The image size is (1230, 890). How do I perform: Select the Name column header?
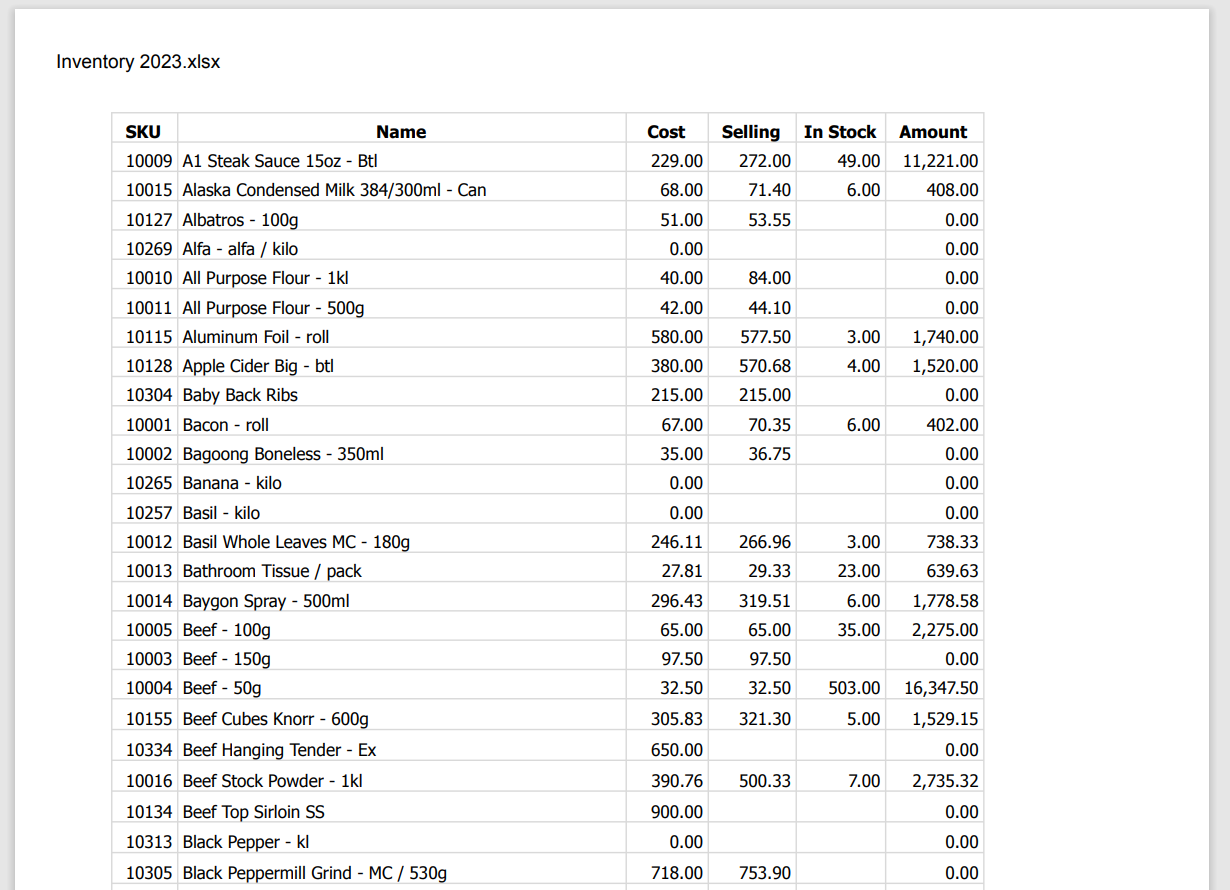[x=401, y=132]
